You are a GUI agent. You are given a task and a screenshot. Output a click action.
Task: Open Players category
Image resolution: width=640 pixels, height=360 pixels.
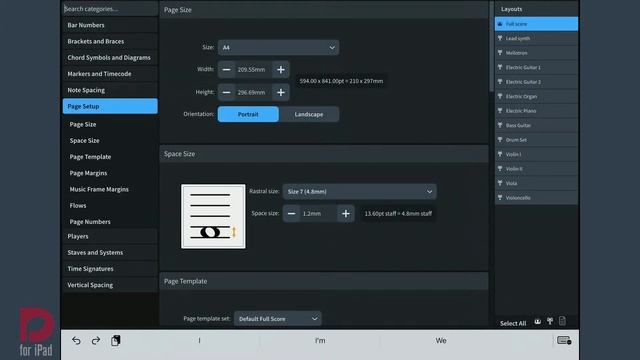[110, 236]
